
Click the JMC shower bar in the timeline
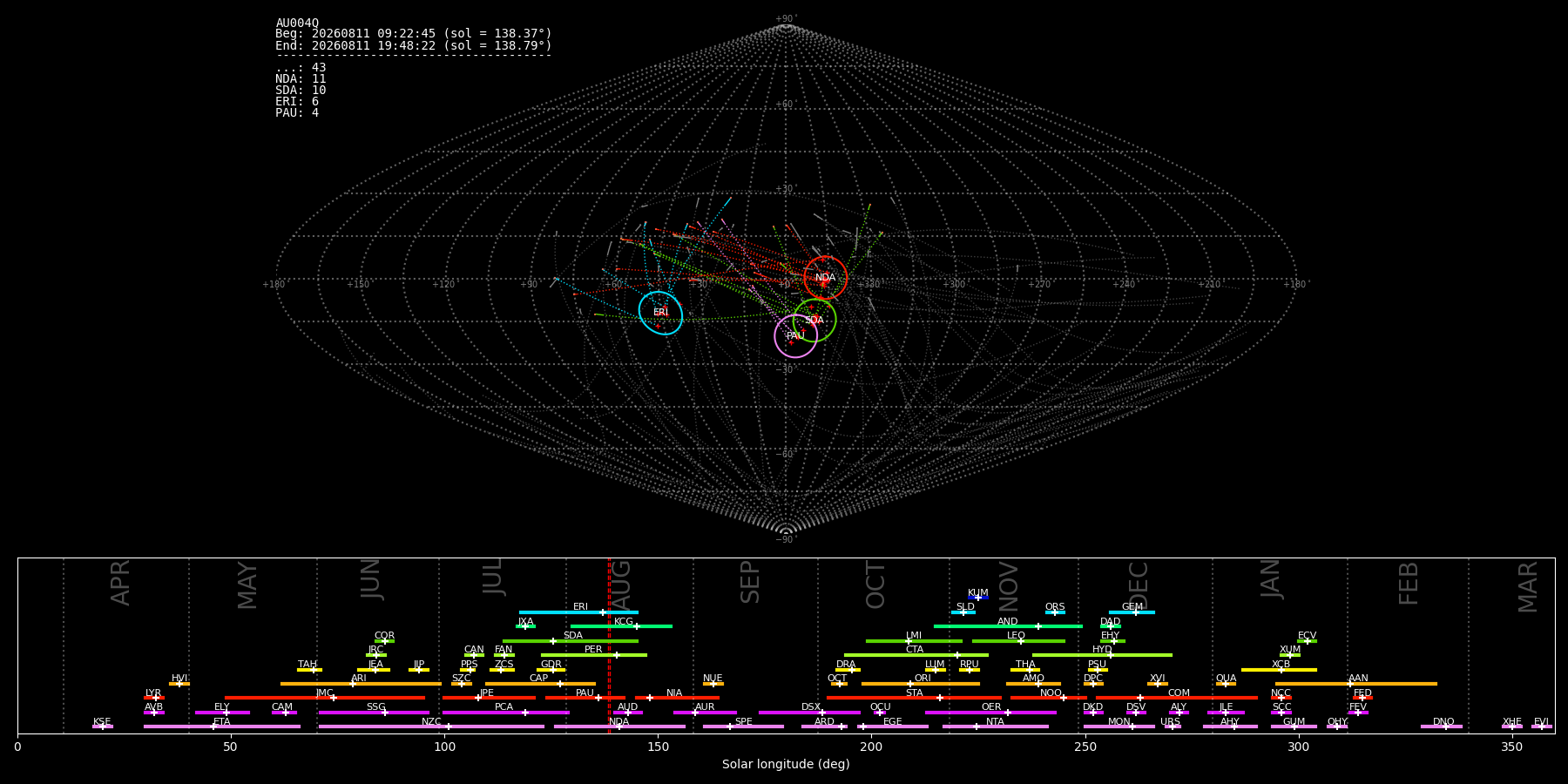click(x=325, y=698)
